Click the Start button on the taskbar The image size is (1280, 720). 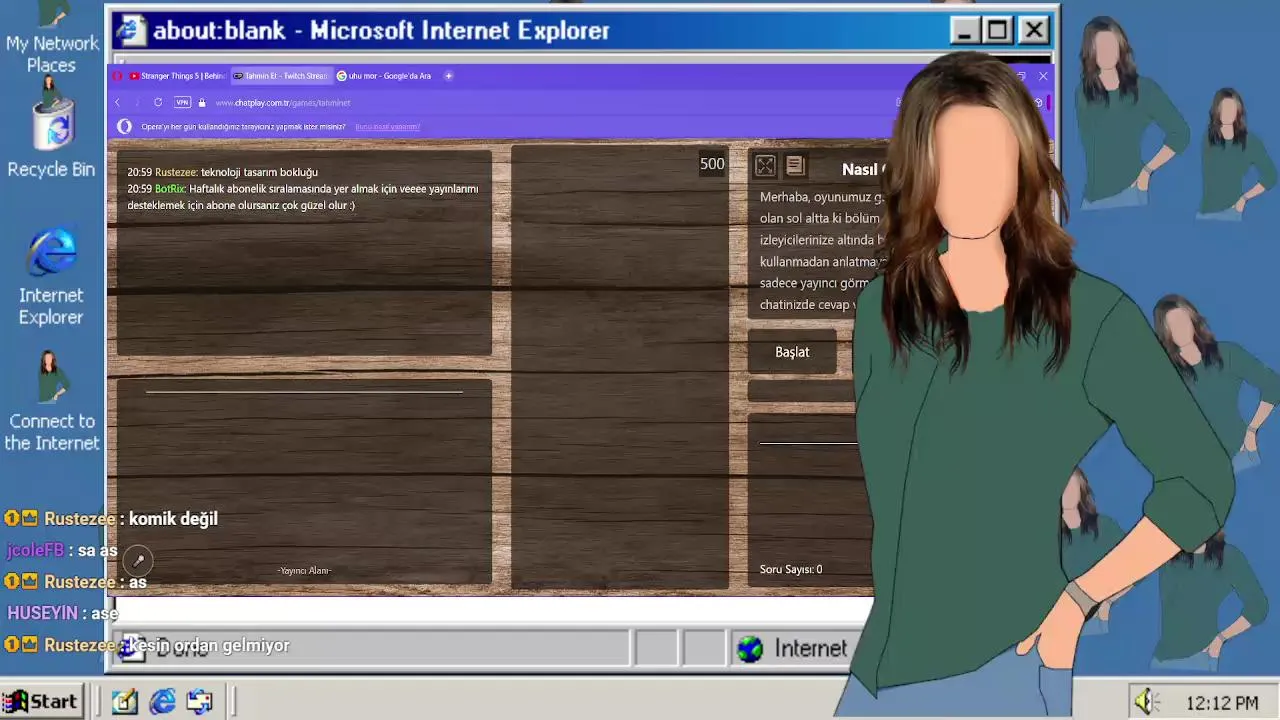pos(41,702)
